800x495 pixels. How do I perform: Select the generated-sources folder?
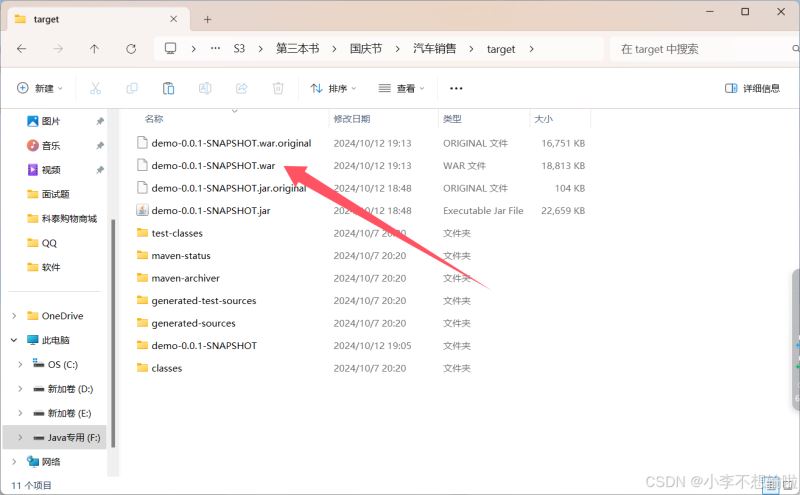point(193,323)
